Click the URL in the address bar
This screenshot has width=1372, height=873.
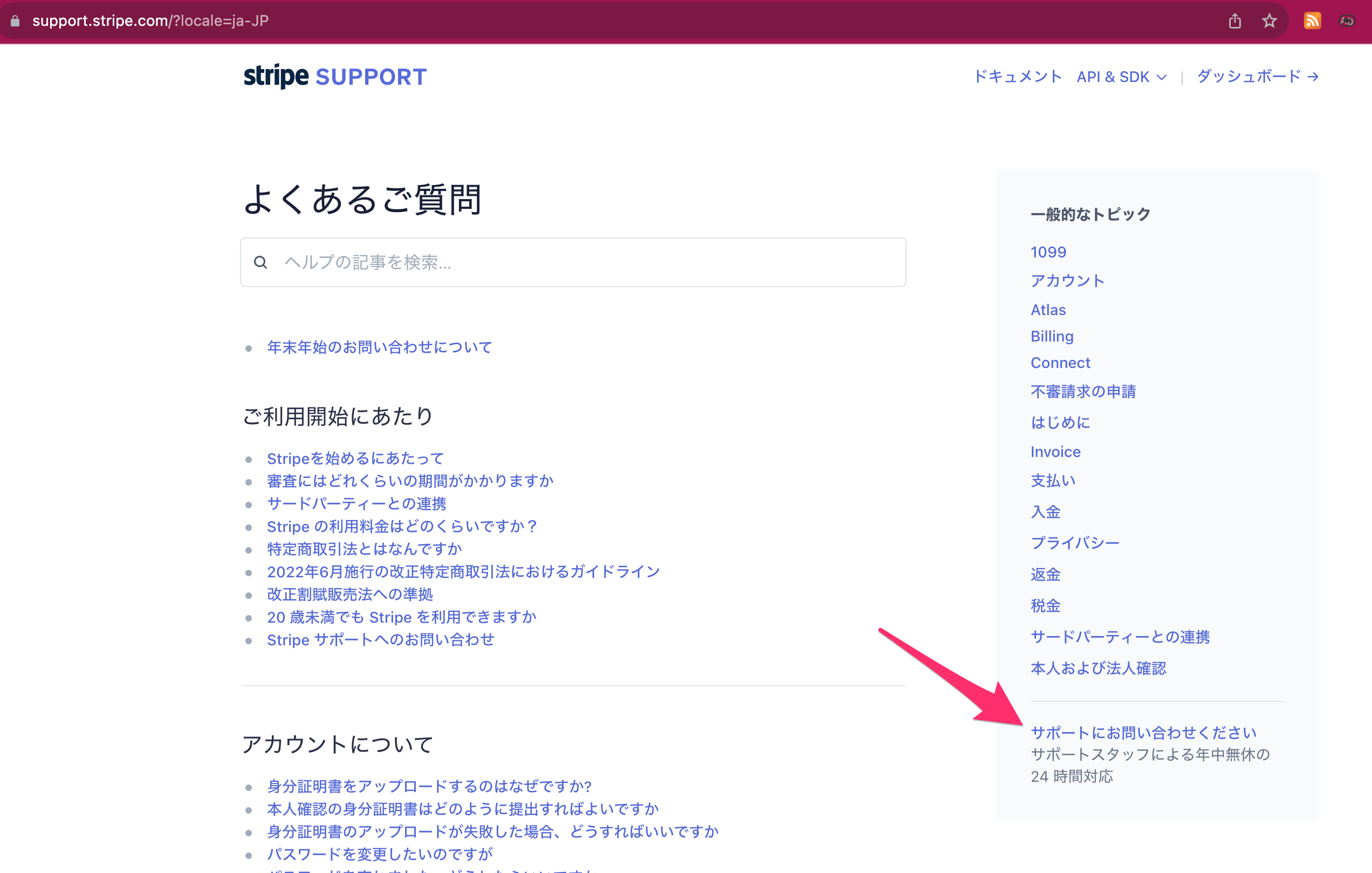tap(151, 21)
